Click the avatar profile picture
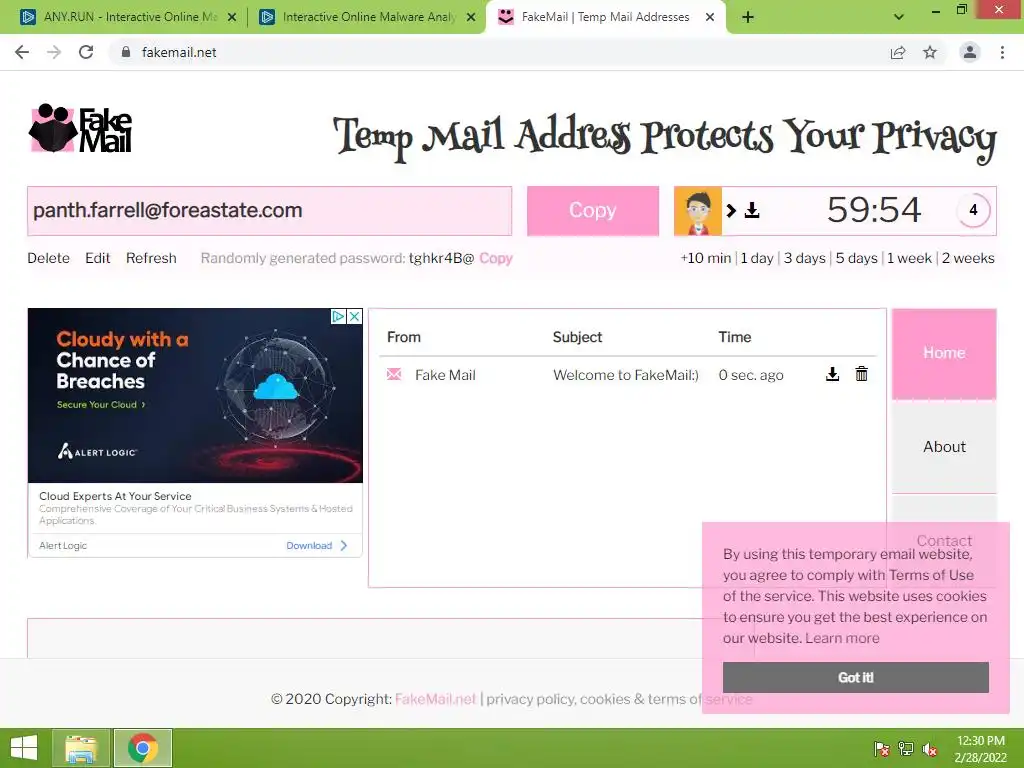 pos(697,211)
